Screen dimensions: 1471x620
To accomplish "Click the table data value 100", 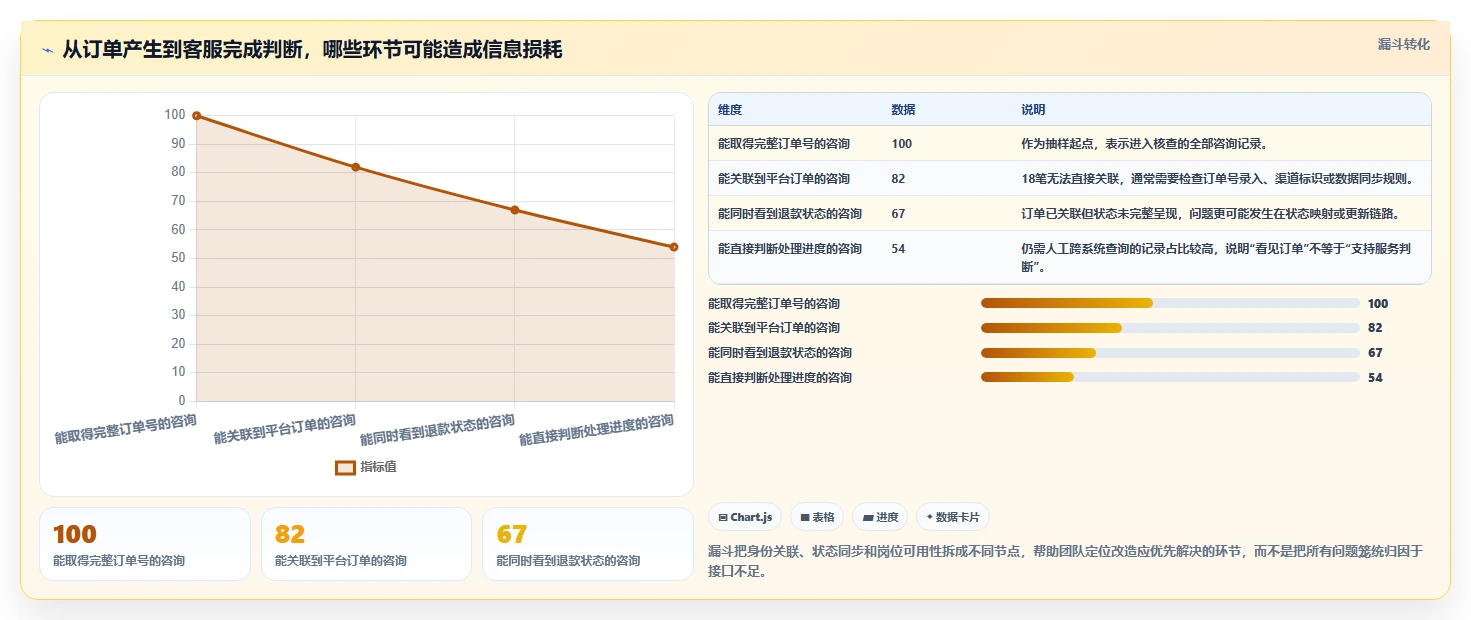I will click(x=901, y=144).
